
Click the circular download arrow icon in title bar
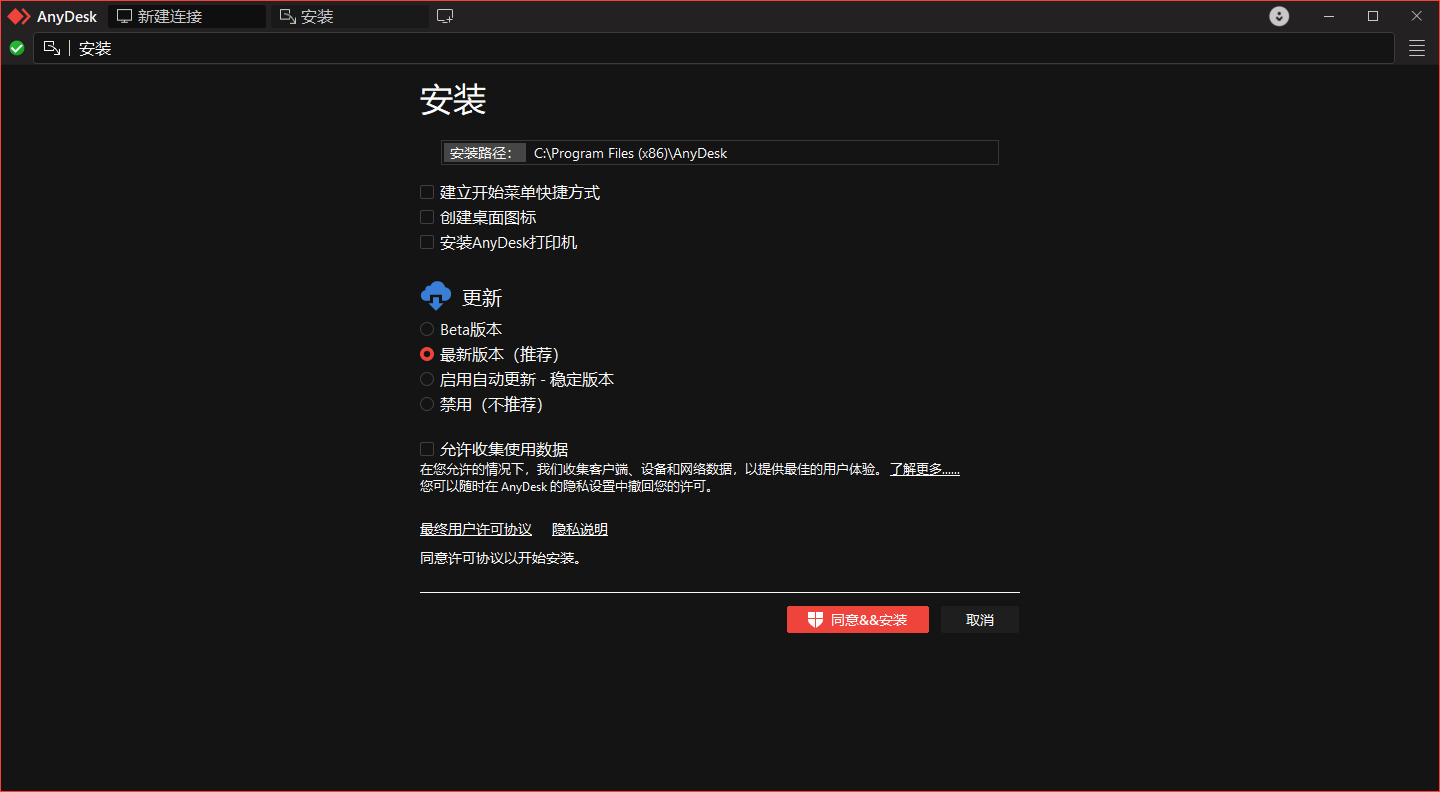[x=1279, y=16]
